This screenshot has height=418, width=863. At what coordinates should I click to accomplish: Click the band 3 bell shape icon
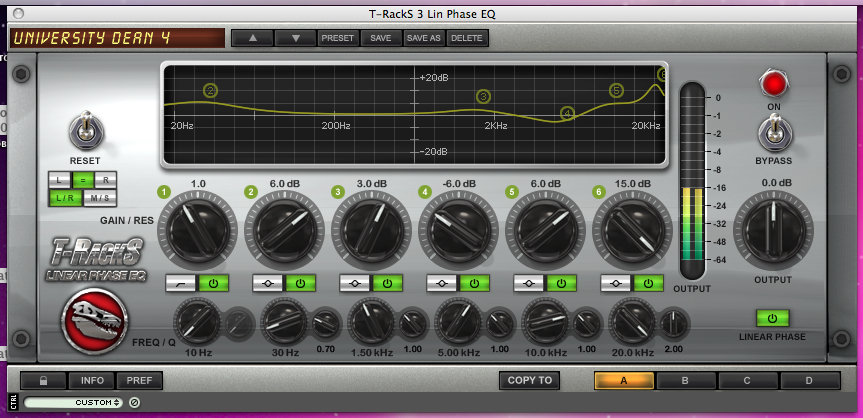pos(355,284)
